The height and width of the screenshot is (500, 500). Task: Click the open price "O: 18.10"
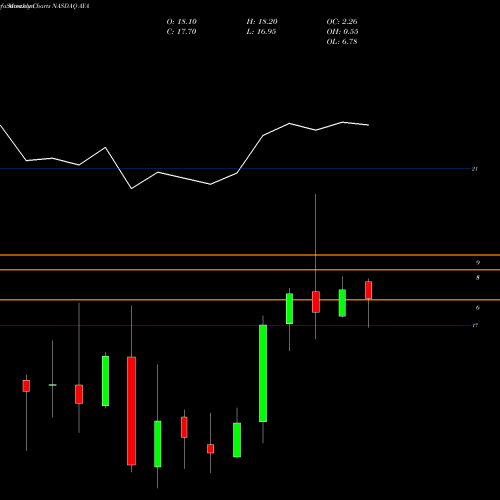[x=182, y=22]
